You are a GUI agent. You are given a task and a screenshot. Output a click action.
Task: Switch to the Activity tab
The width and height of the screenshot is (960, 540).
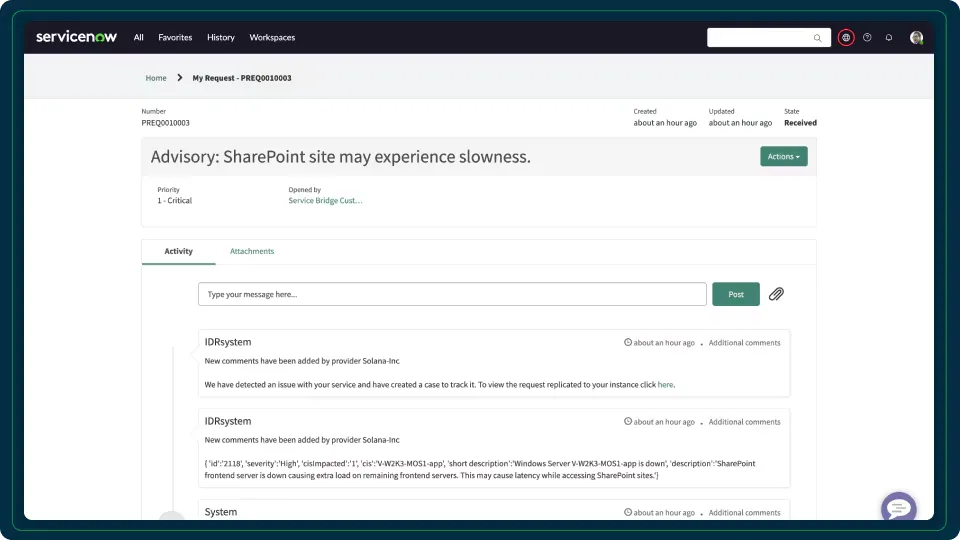[178, 251]
